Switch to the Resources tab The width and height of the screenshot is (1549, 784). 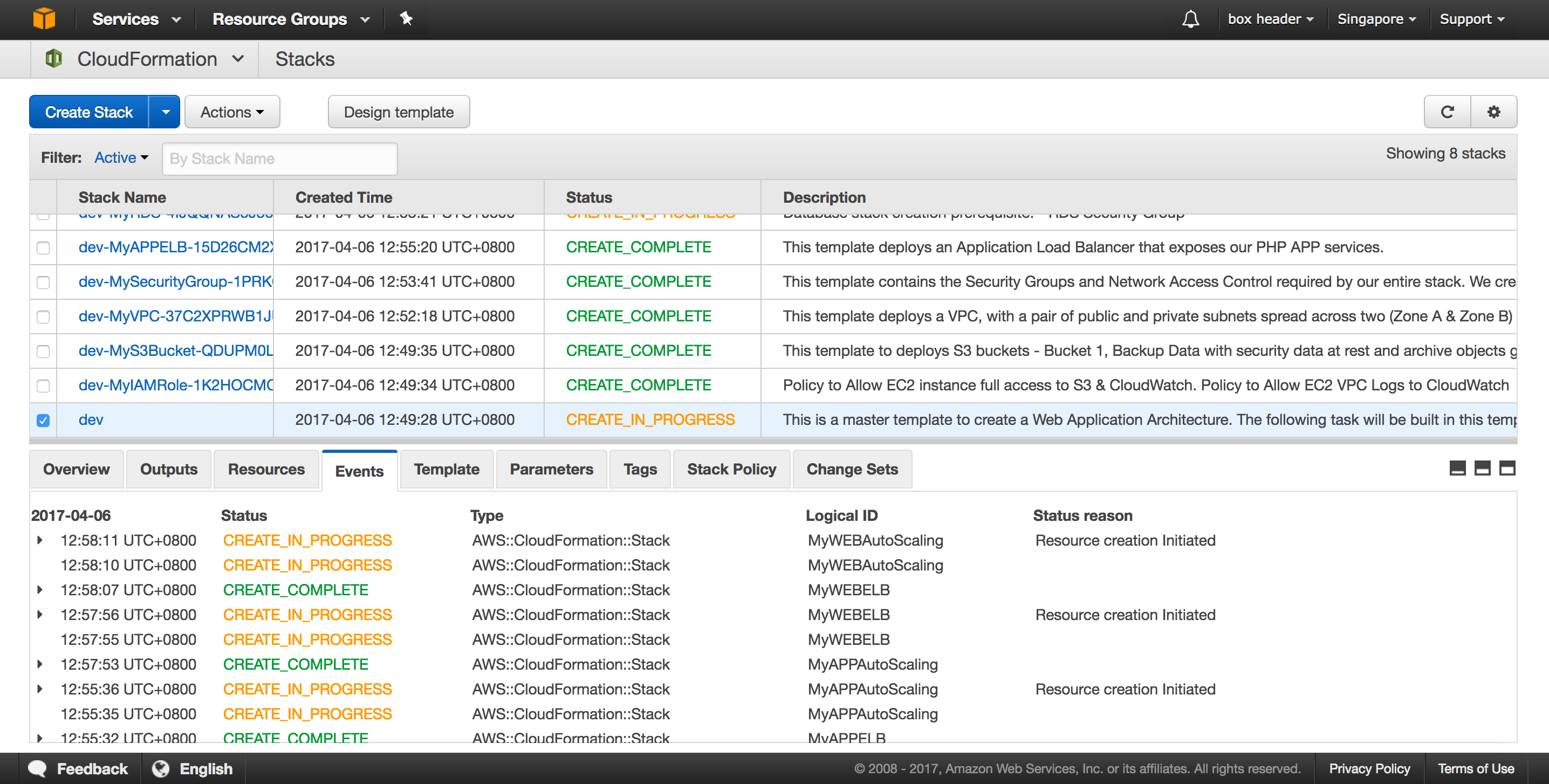coord(266,470)
